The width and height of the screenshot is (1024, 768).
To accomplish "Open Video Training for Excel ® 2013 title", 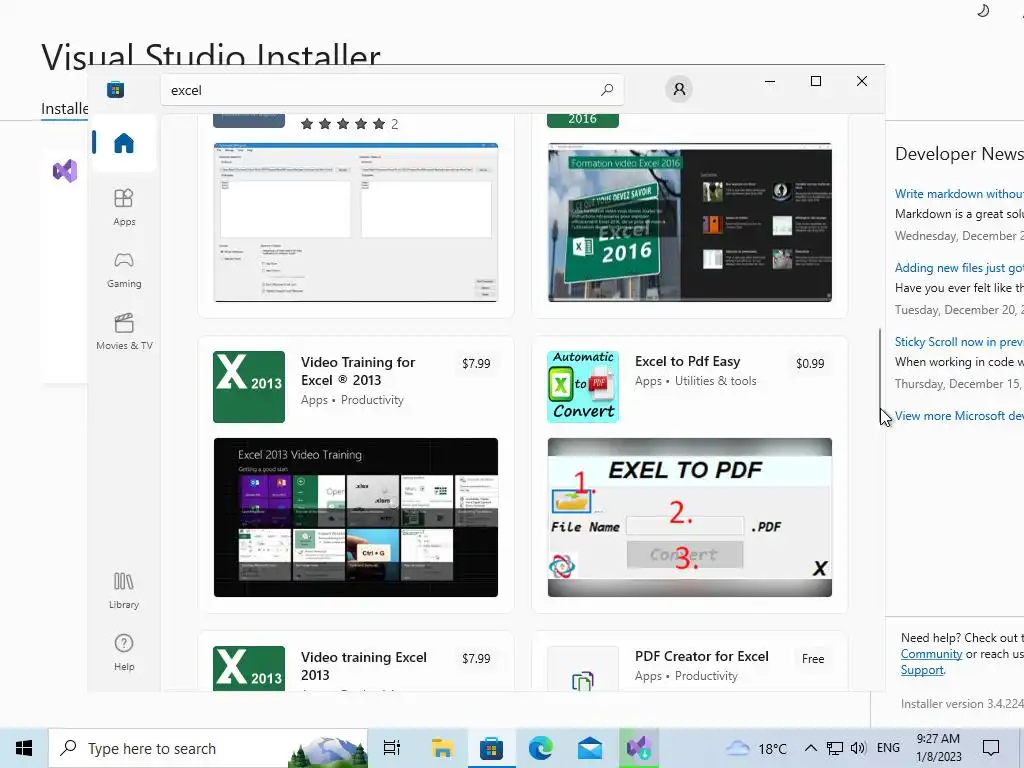I will tap(358, 371).
